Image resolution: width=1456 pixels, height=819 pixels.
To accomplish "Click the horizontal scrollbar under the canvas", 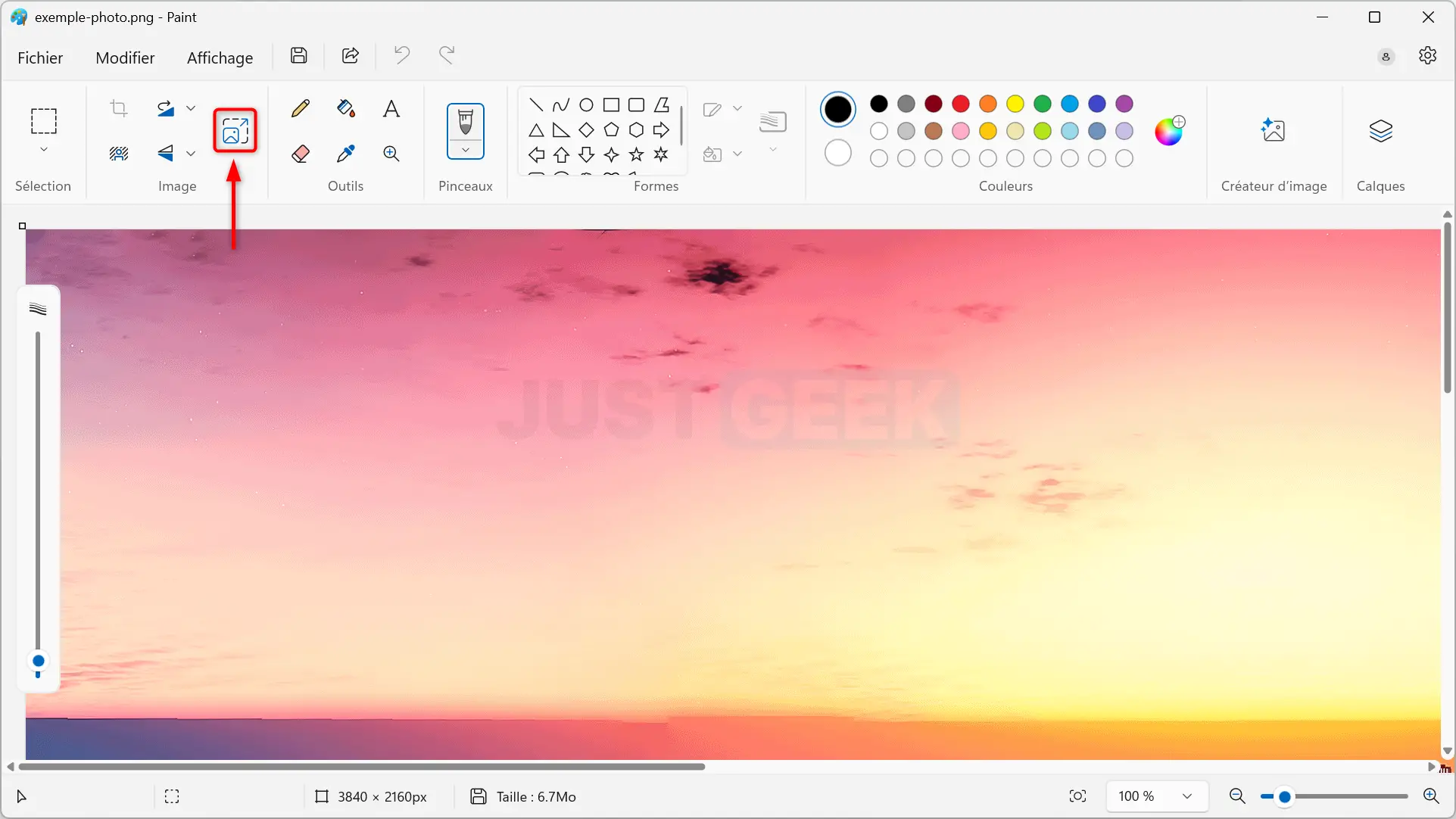I will [x=362, y=767].
